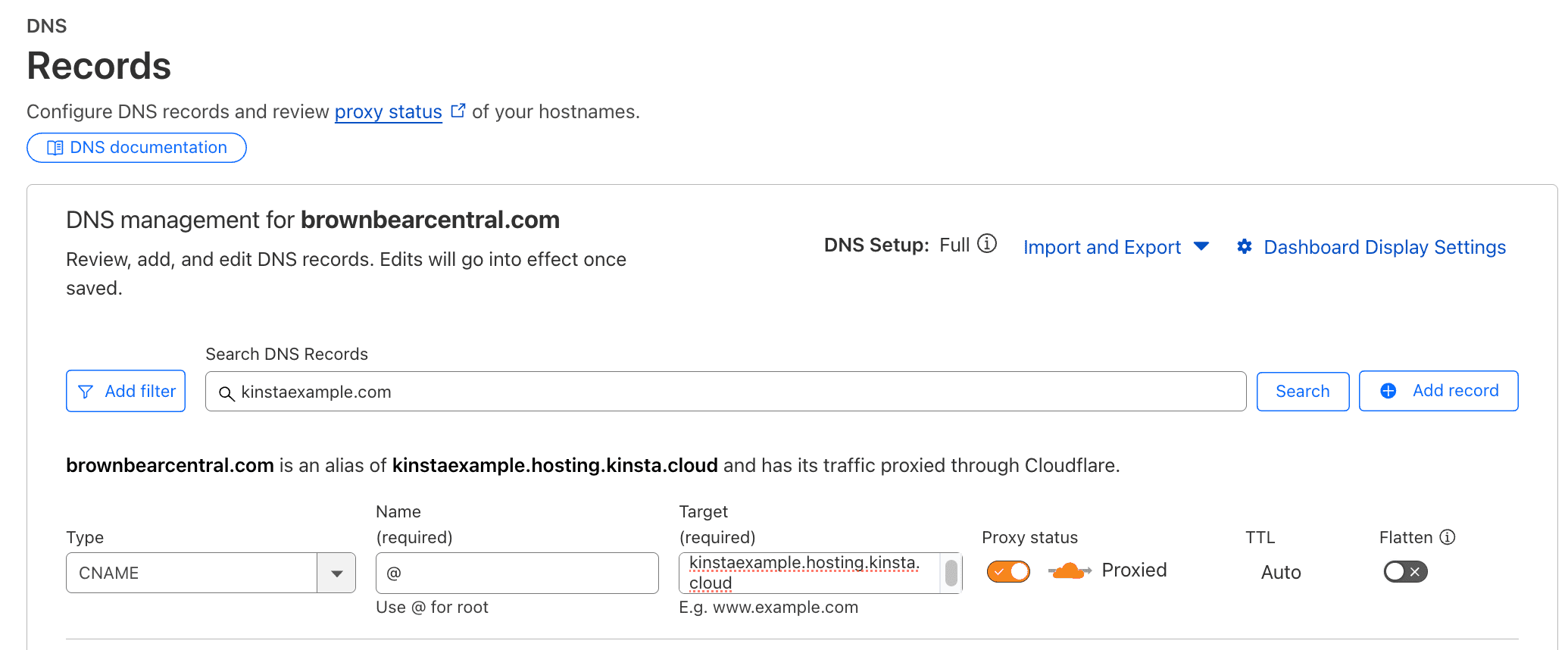The height and width of the screenshot is (650, 1568).
Task: Click the book icon on DNS documentation button
Action: (x=55, y=148)
